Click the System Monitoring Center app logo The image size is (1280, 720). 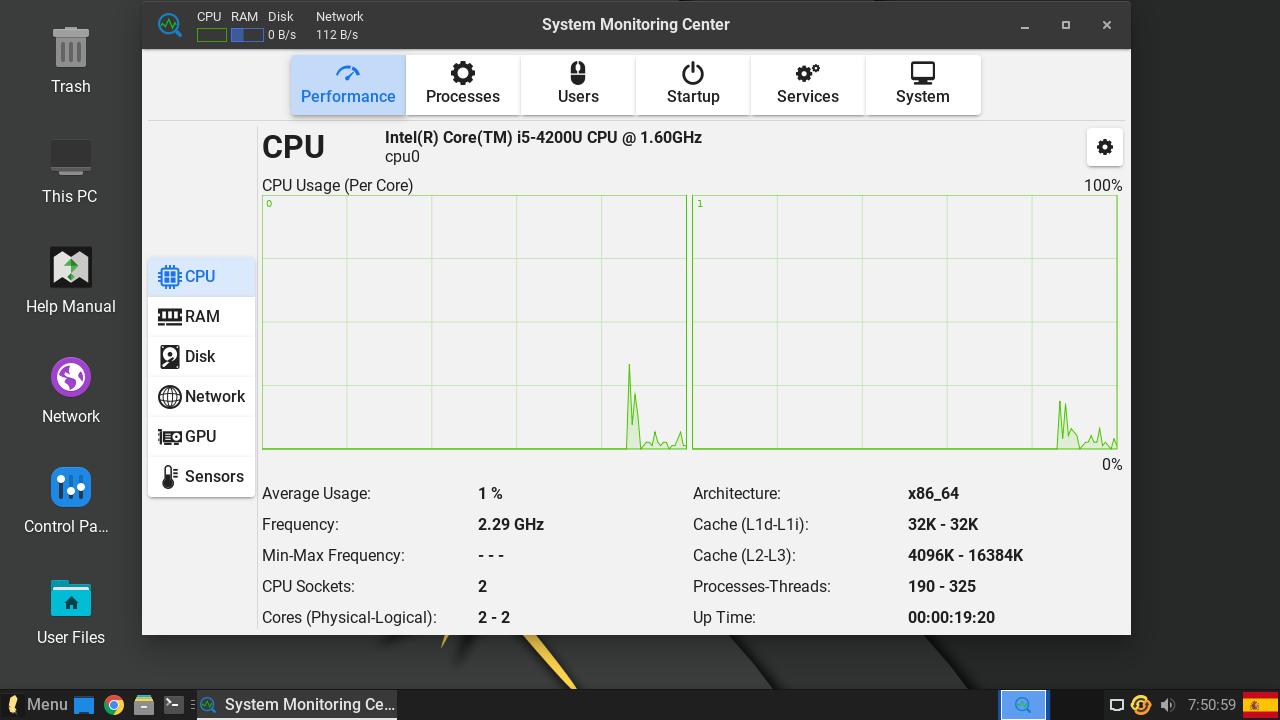point(170,25)
